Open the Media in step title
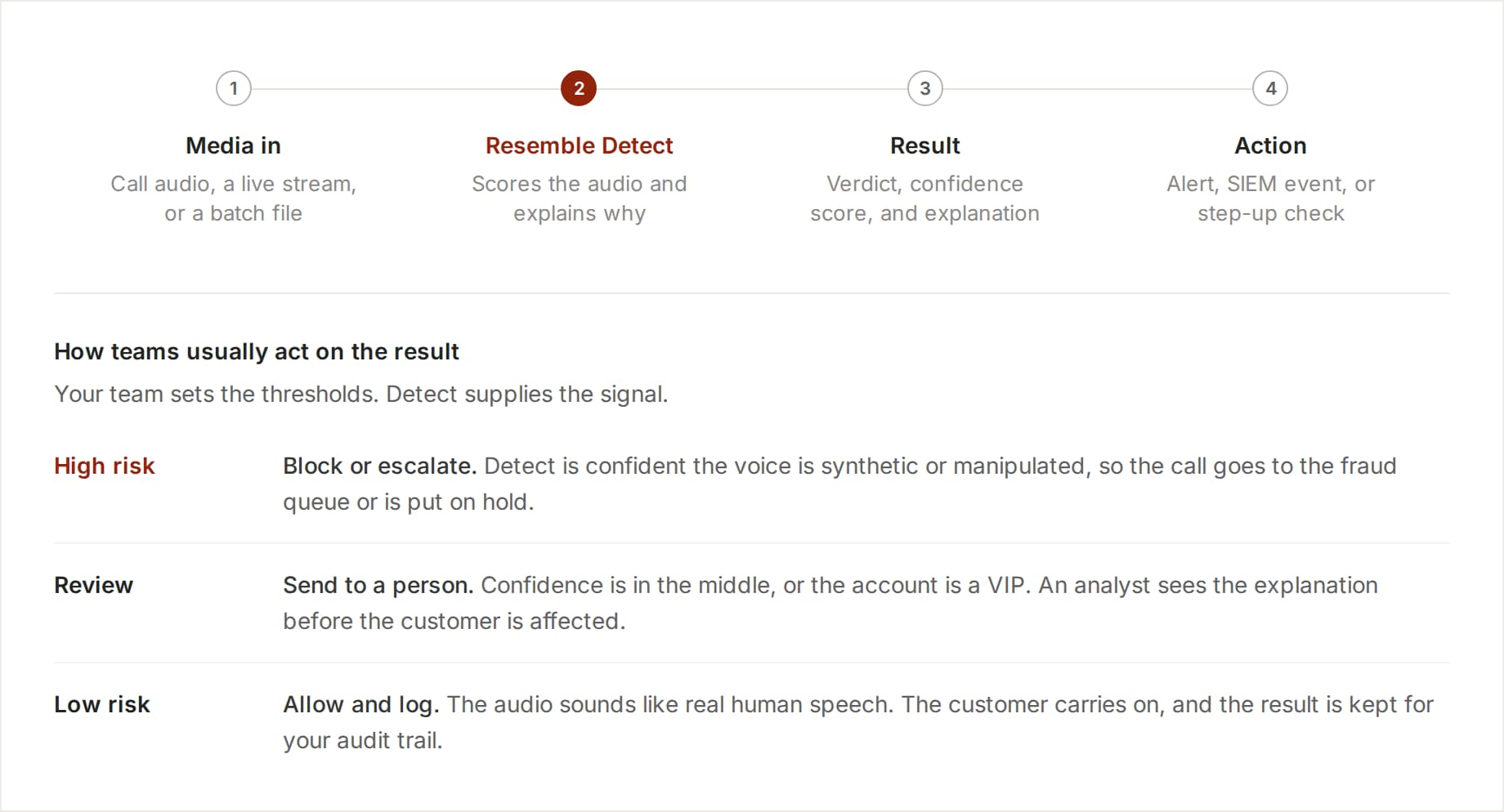Screen dimensions: 1504x812 point(234,145)
